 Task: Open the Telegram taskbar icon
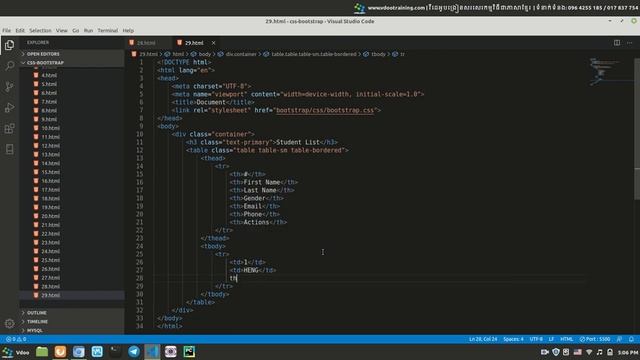coord(134,352)
